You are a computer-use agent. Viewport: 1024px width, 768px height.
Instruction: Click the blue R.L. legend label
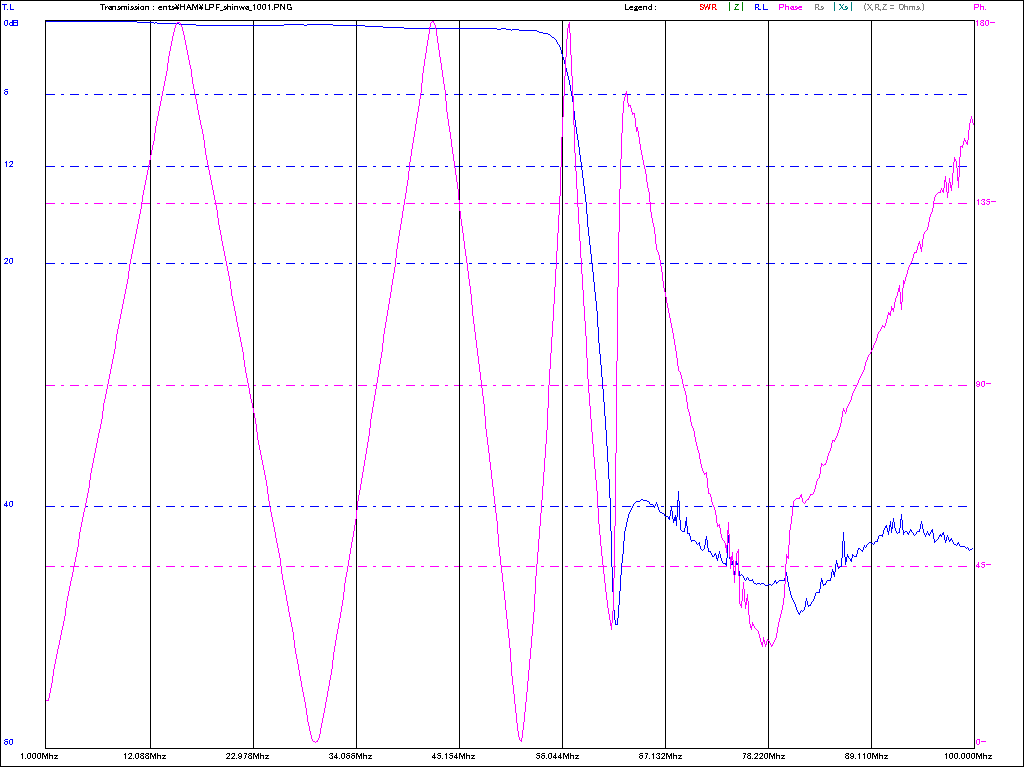point(761,7)
